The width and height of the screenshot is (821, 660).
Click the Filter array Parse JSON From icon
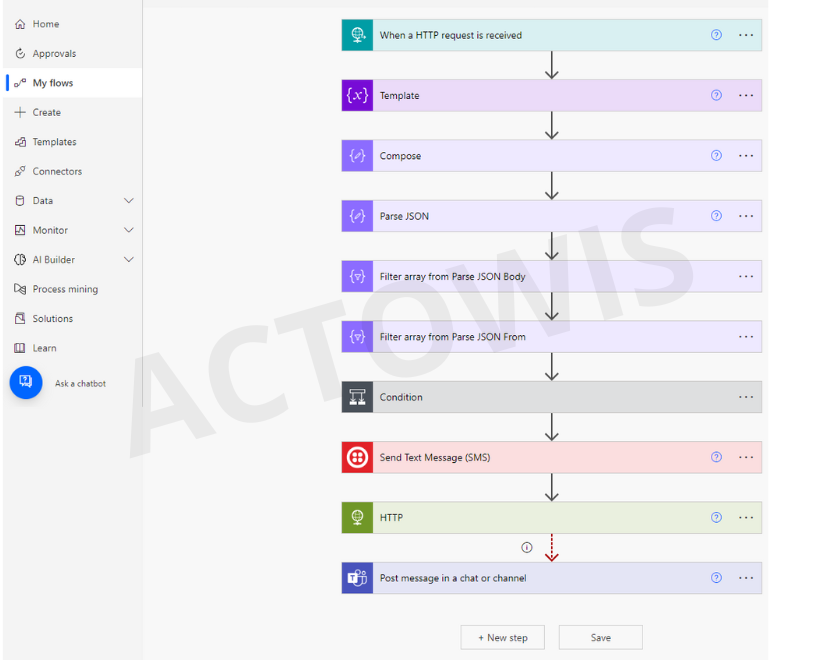(x=357, y=337)
